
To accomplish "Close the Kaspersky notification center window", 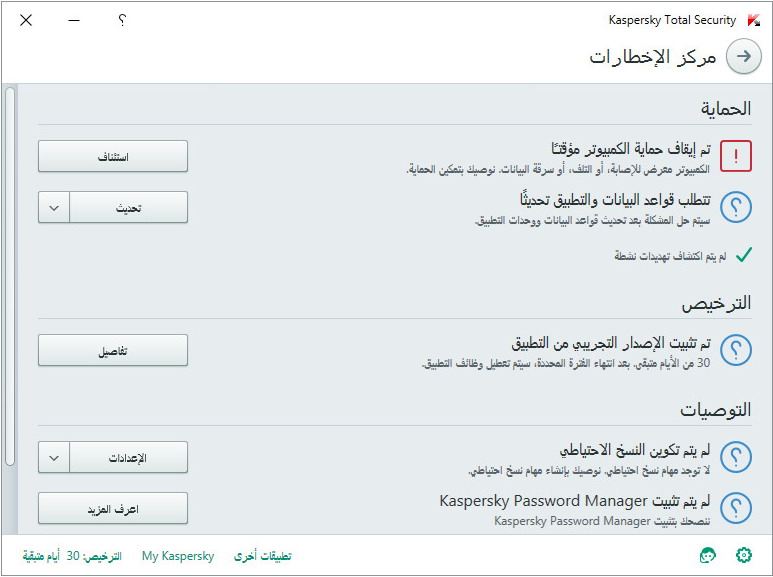I will [26, 20].
